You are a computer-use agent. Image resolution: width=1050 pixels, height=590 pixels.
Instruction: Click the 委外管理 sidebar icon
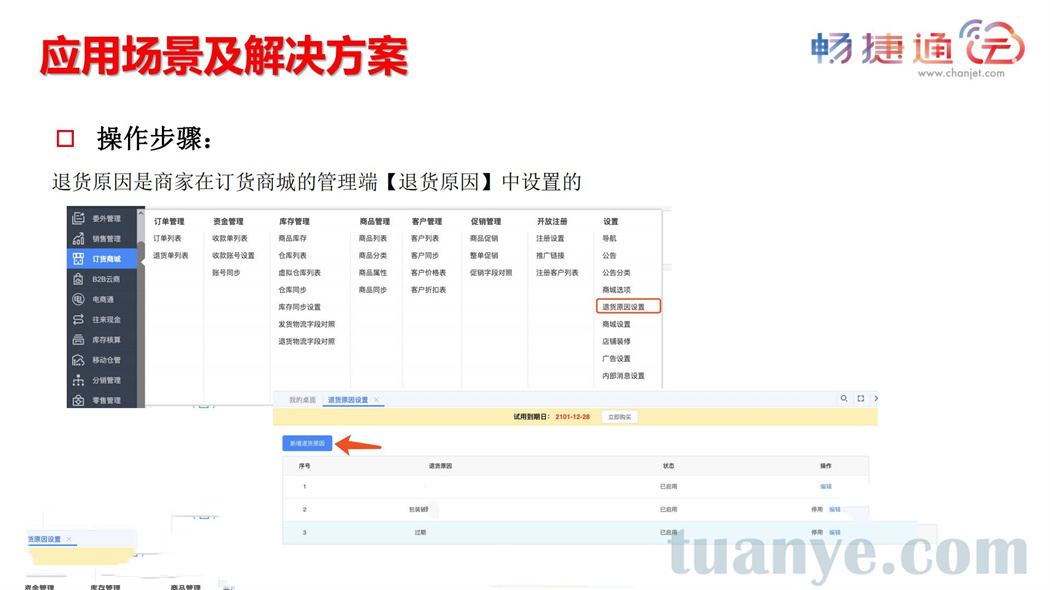78,218
